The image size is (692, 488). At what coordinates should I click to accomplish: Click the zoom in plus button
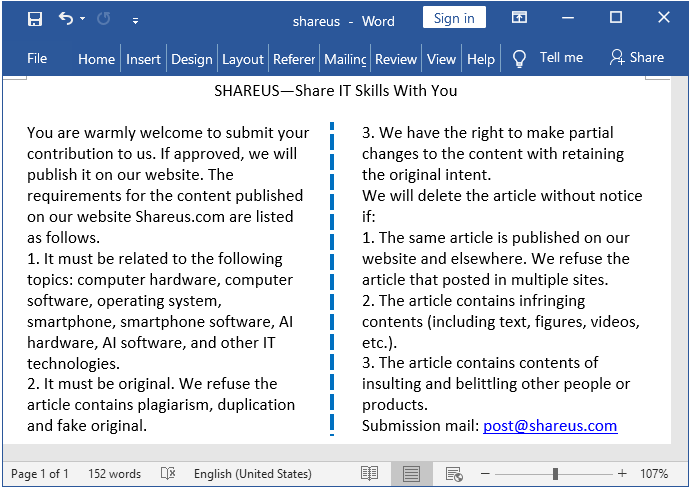click(622, 474)
